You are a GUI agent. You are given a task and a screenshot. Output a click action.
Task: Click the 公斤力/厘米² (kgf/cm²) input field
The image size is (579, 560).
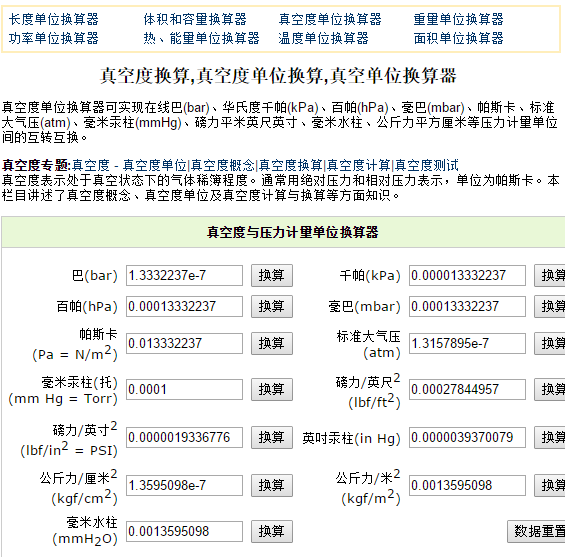point(184,485)
